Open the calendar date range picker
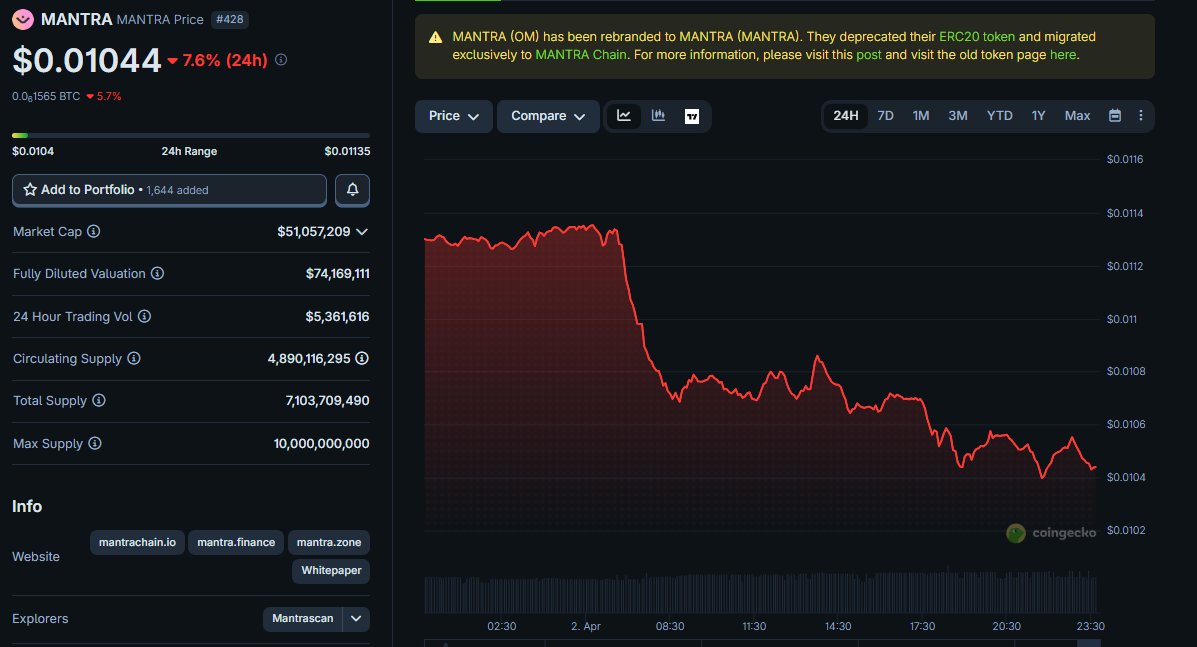1197x647 pixels. (1115, 116)
